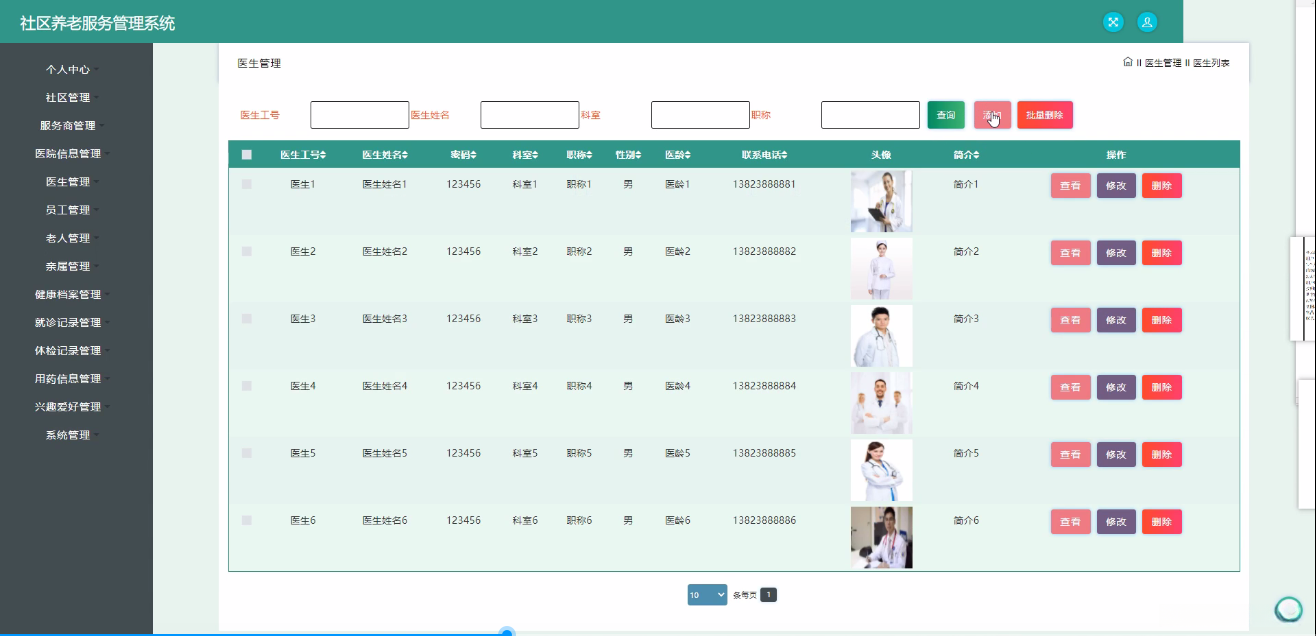Click the round chat icon at bottom right
This screenshot has height=636, width=1316.
[1288, 609]
